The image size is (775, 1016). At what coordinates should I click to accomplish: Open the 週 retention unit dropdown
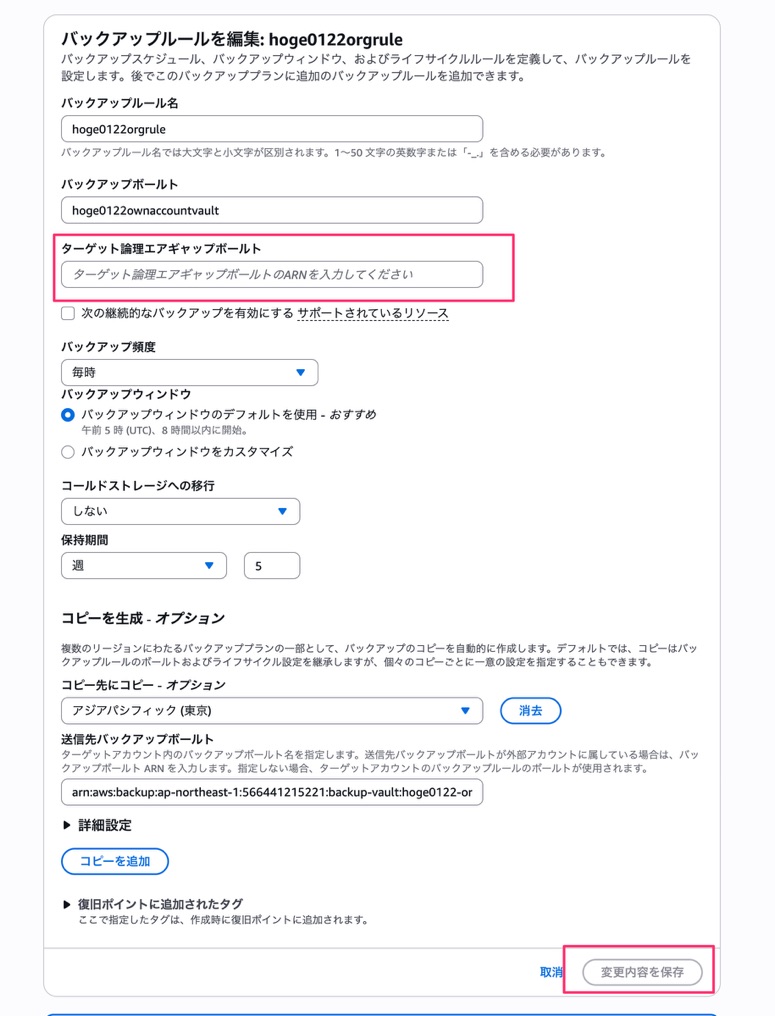click(x=144, y=566)
